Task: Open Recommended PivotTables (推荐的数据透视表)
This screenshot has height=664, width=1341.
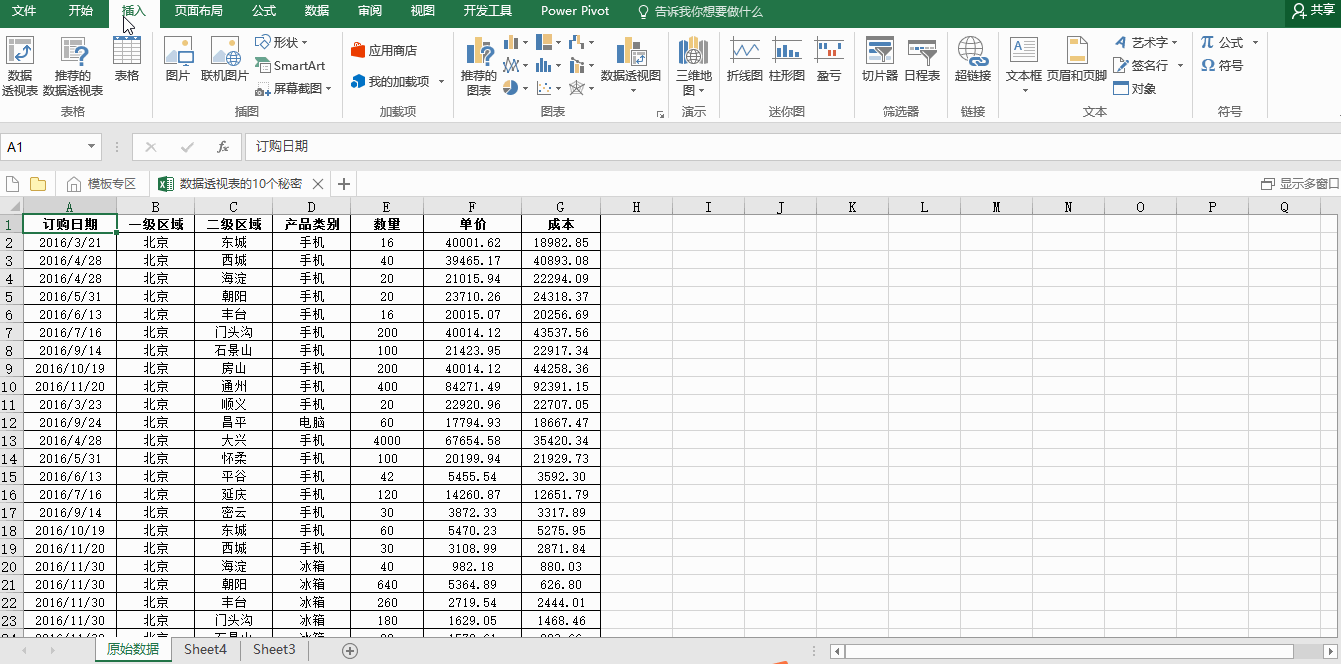Action: [73, 66]
